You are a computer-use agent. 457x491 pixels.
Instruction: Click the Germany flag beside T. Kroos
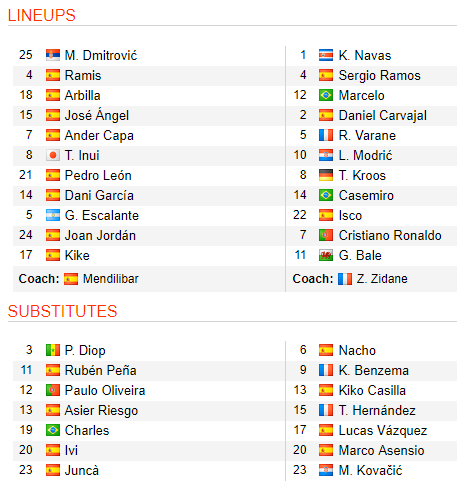pyautogui.click(x=326, y=175)
